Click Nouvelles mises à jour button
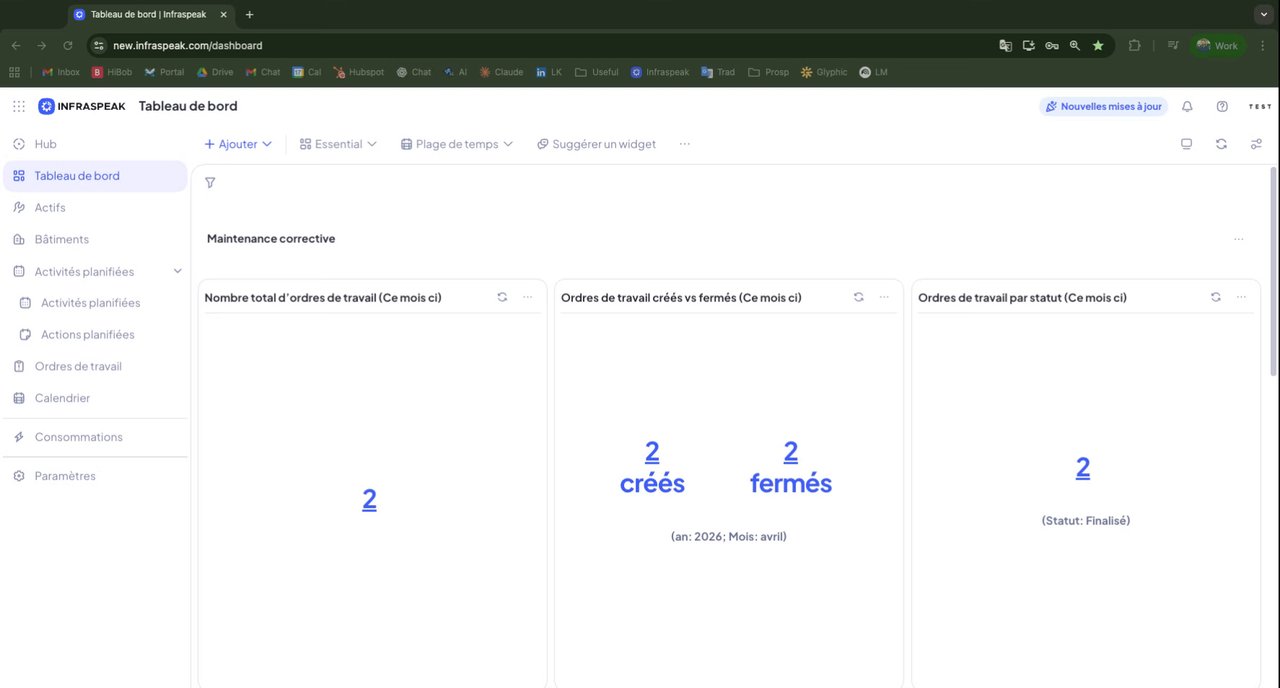1280x688 pixels. 1104,106
